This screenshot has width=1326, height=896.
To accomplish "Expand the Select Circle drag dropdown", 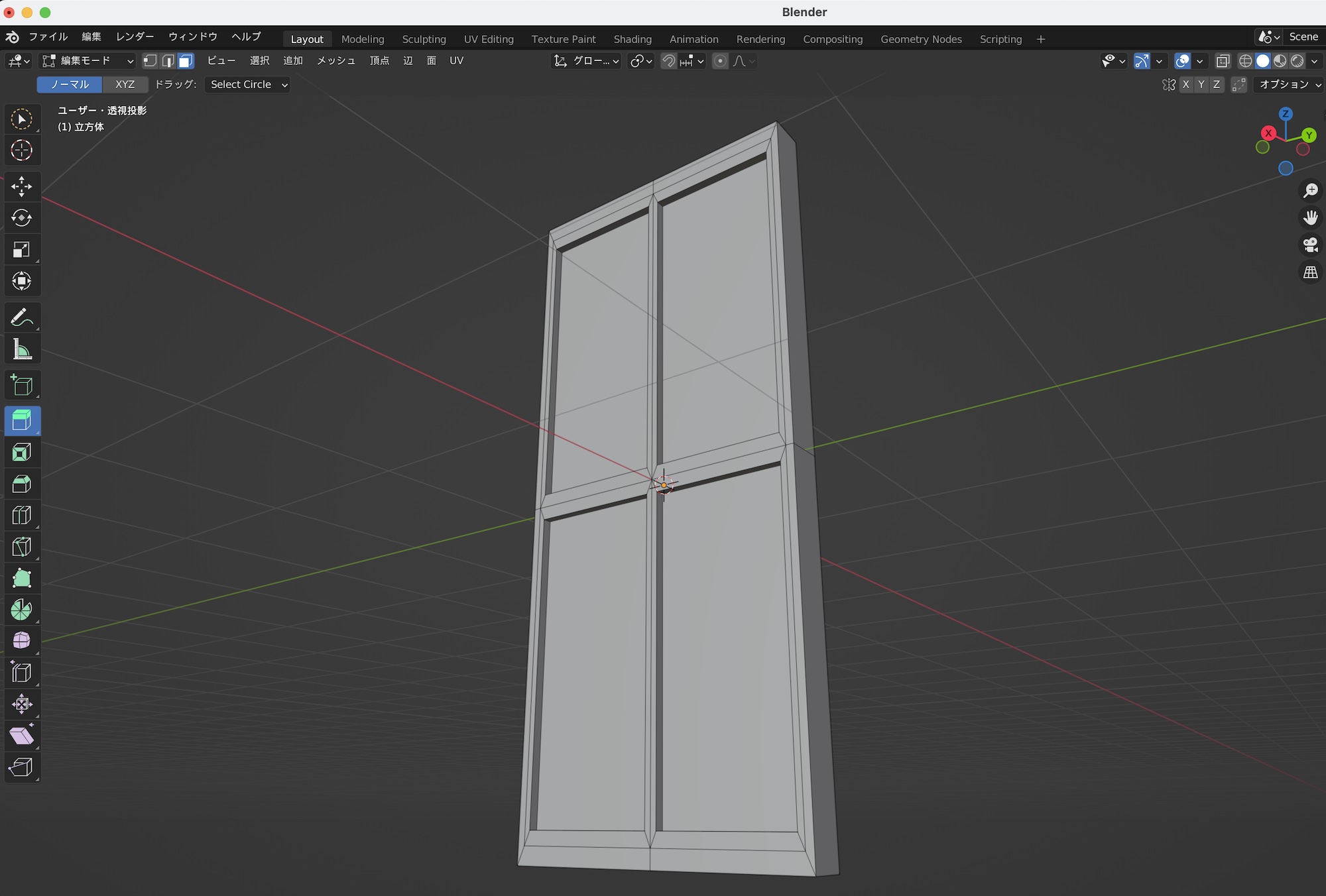I will point(248,85).
